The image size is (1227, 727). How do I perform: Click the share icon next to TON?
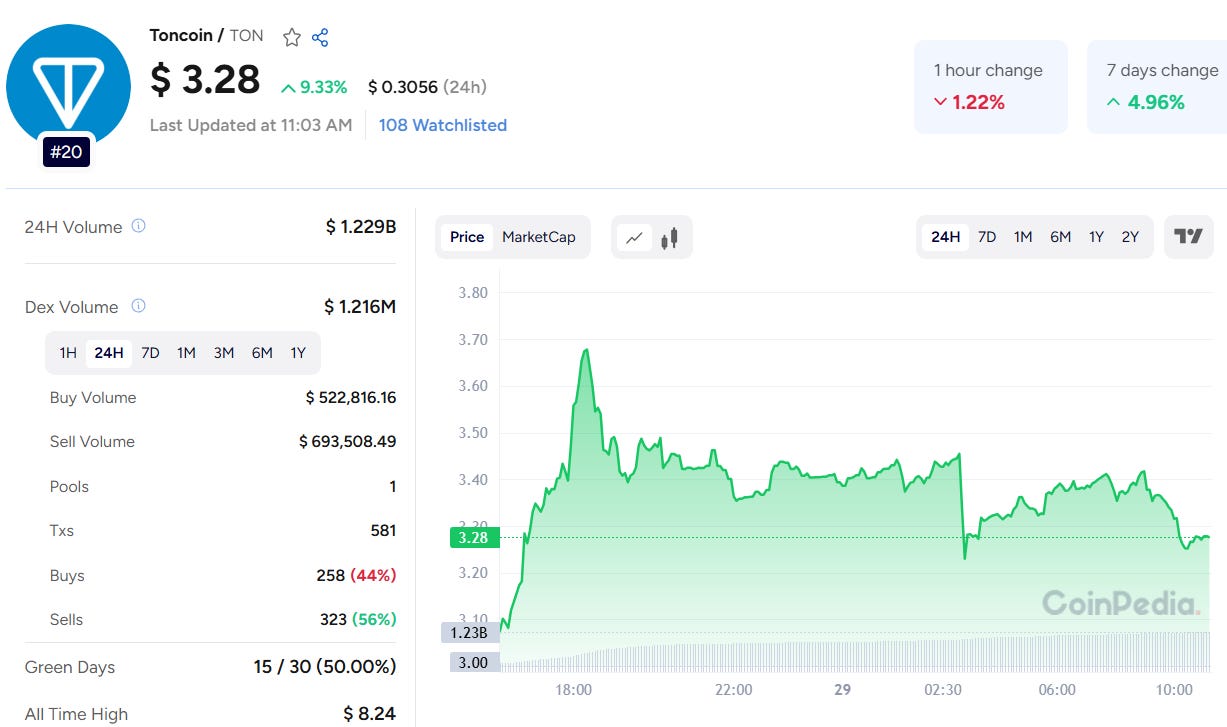pyautogui.click(x=320, y=37)
